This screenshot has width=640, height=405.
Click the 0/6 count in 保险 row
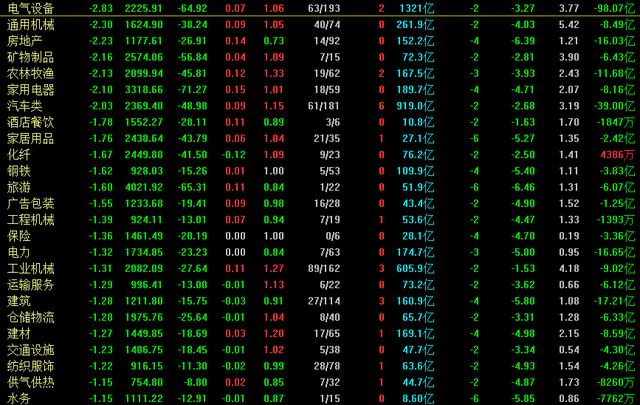pyautogui.click(x=333, y=236)
